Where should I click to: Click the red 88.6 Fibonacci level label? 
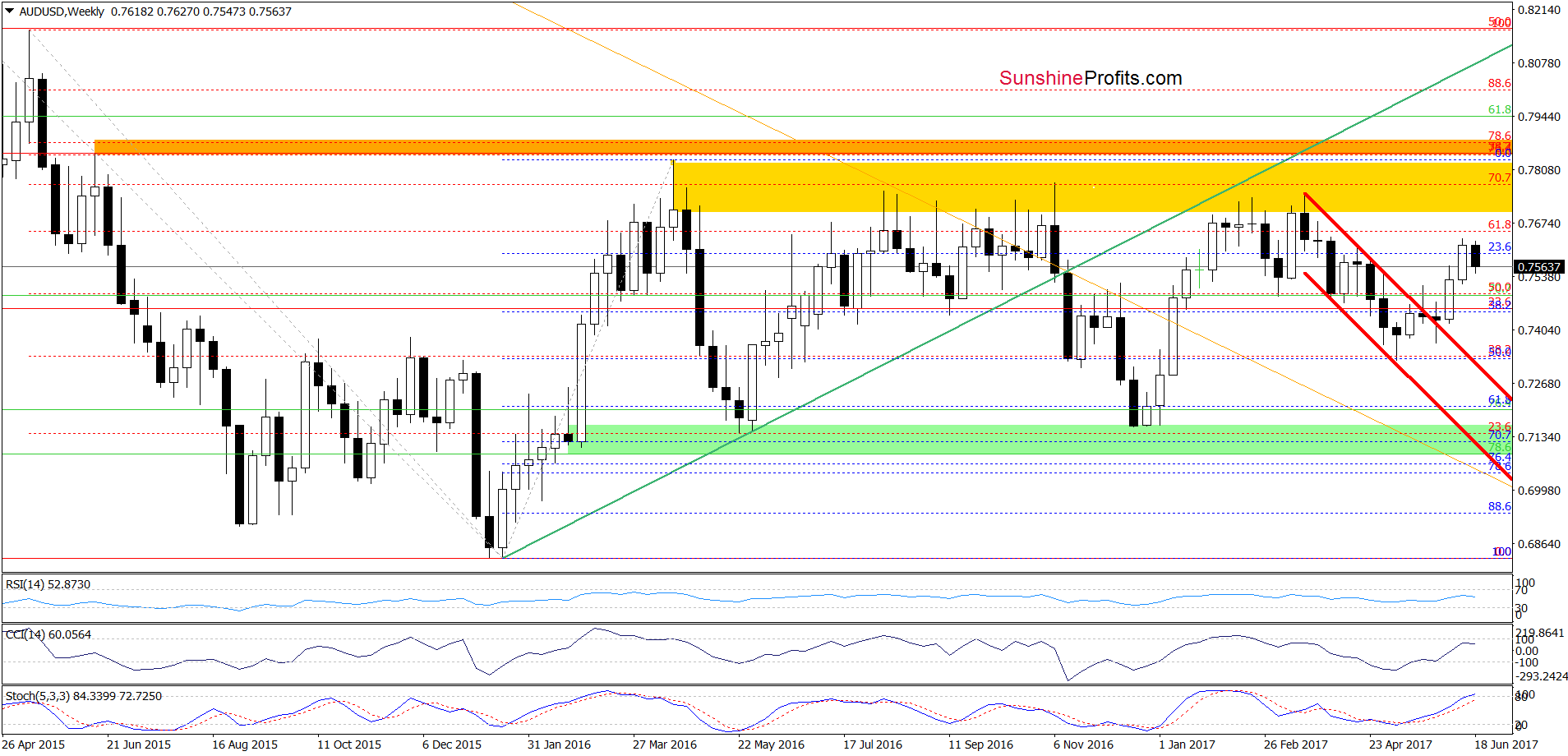[1500, 83]
